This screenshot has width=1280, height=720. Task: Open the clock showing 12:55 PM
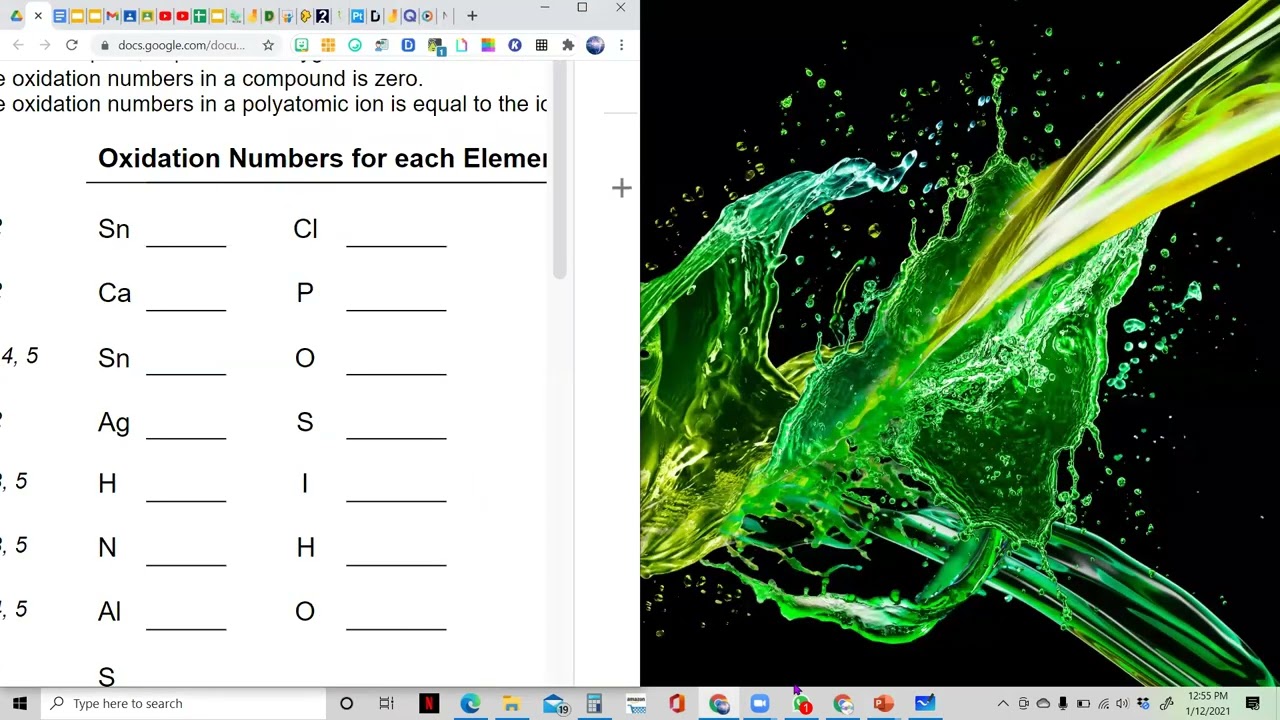pyautogui.click(x=1207, y=703)
